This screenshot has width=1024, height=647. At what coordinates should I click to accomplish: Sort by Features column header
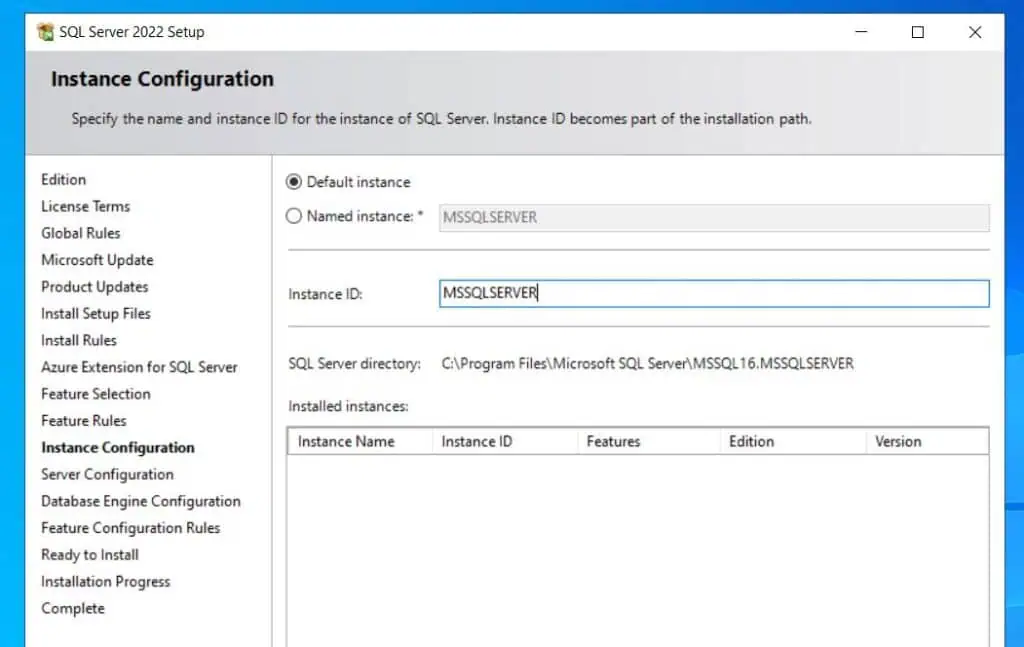click(x=649, y=441)
